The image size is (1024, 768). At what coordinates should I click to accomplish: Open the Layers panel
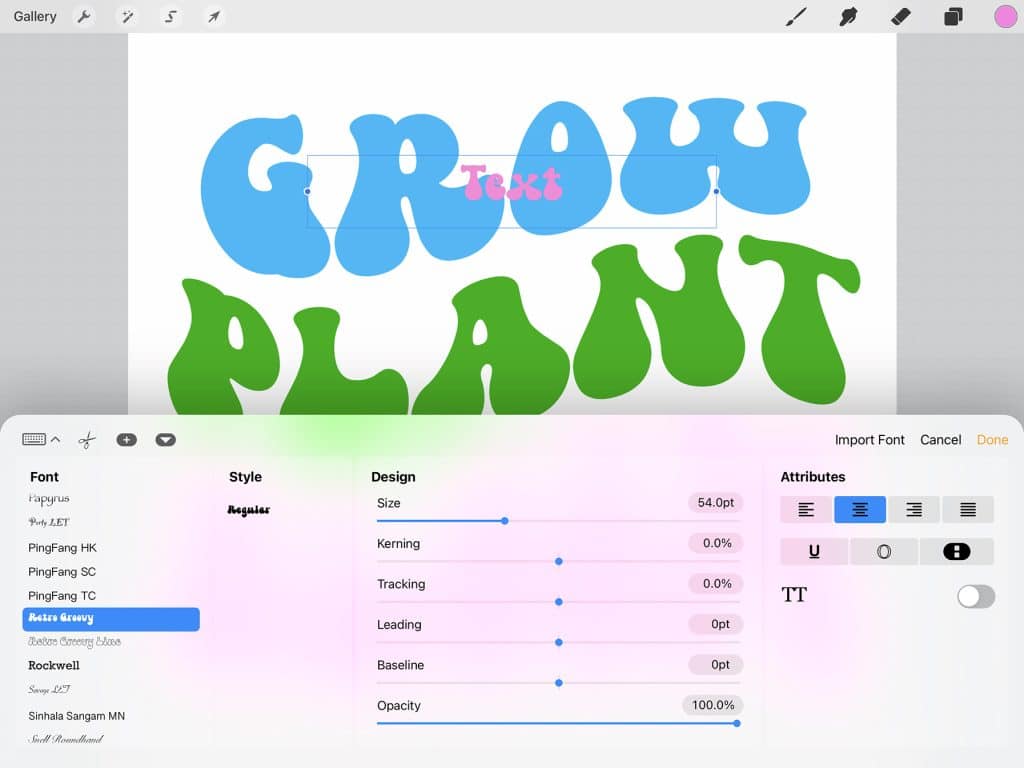pos(953,16)
